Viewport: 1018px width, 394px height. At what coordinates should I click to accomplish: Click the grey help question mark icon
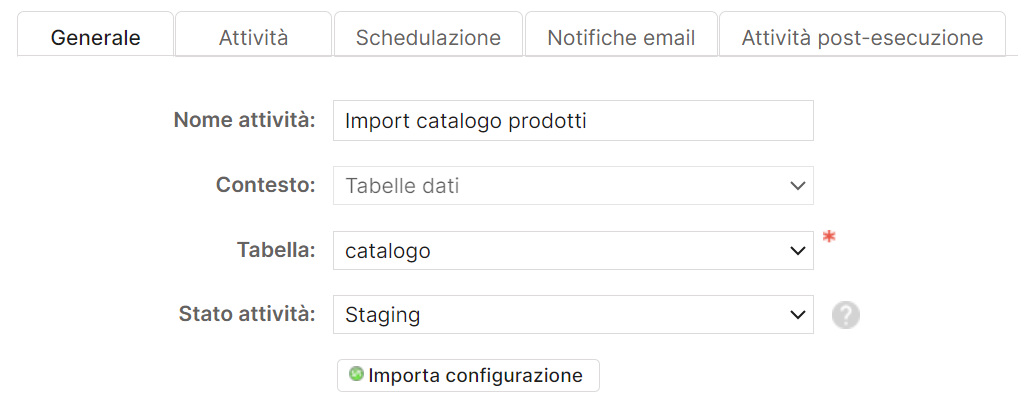[846, 315]
